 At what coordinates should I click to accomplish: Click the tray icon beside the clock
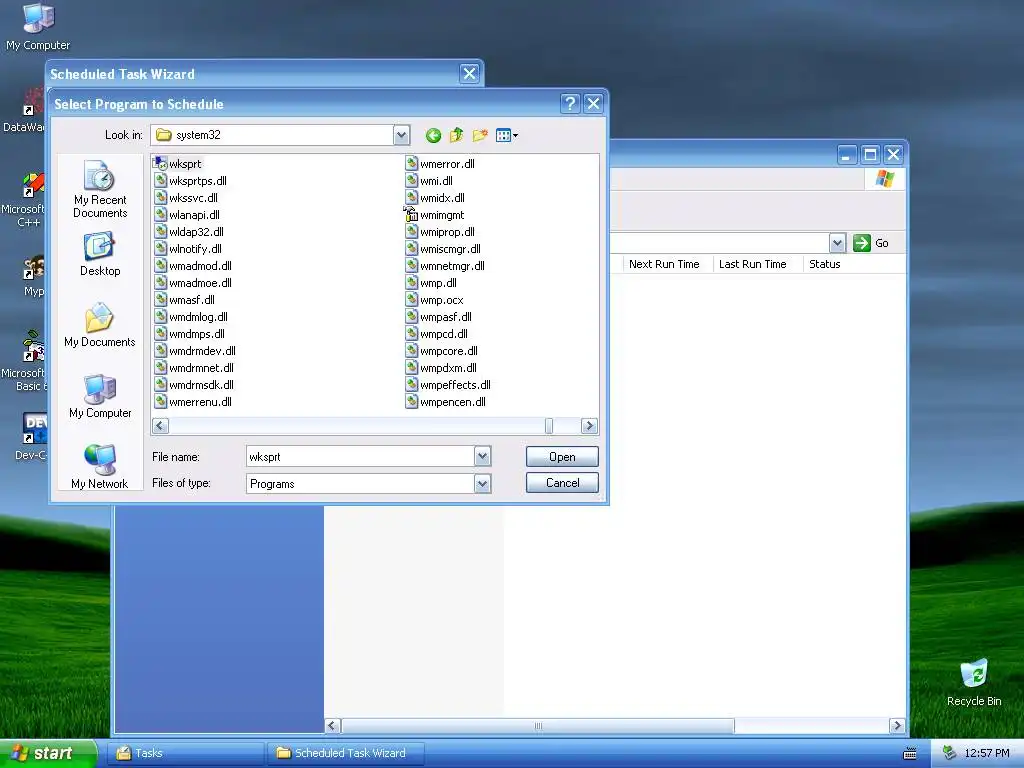pyautogui.click(x=949, y=753)
